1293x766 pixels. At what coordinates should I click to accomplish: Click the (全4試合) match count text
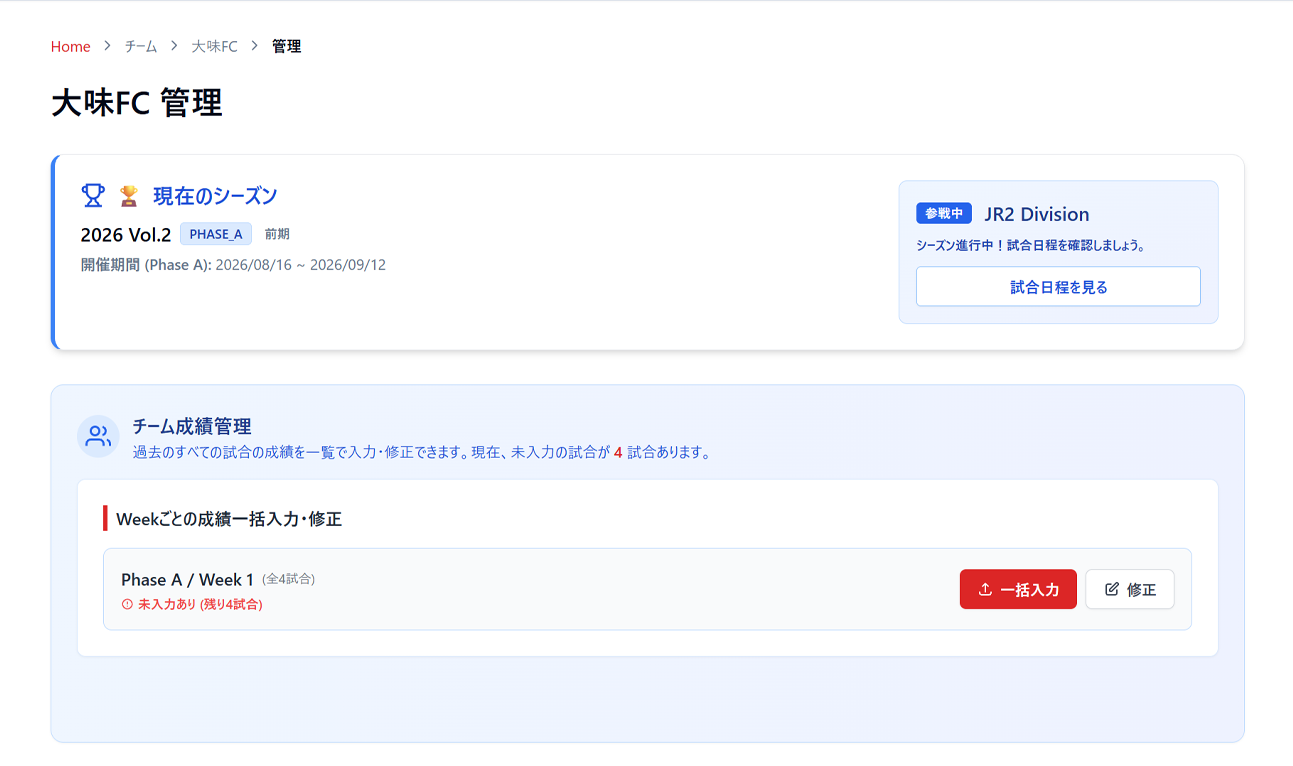coord(288,579)
